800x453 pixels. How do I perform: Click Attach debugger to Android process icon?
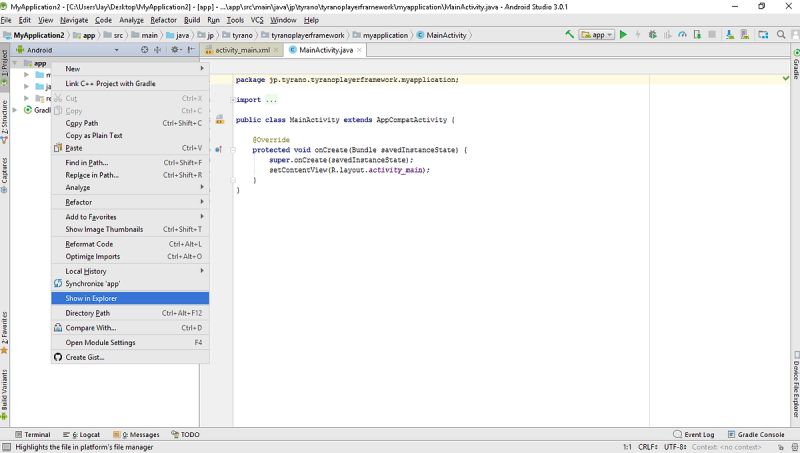[697, 35]
